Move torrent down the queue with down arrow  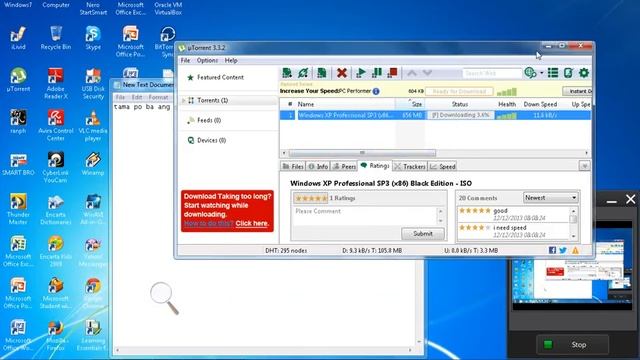[x=427, y=73]
